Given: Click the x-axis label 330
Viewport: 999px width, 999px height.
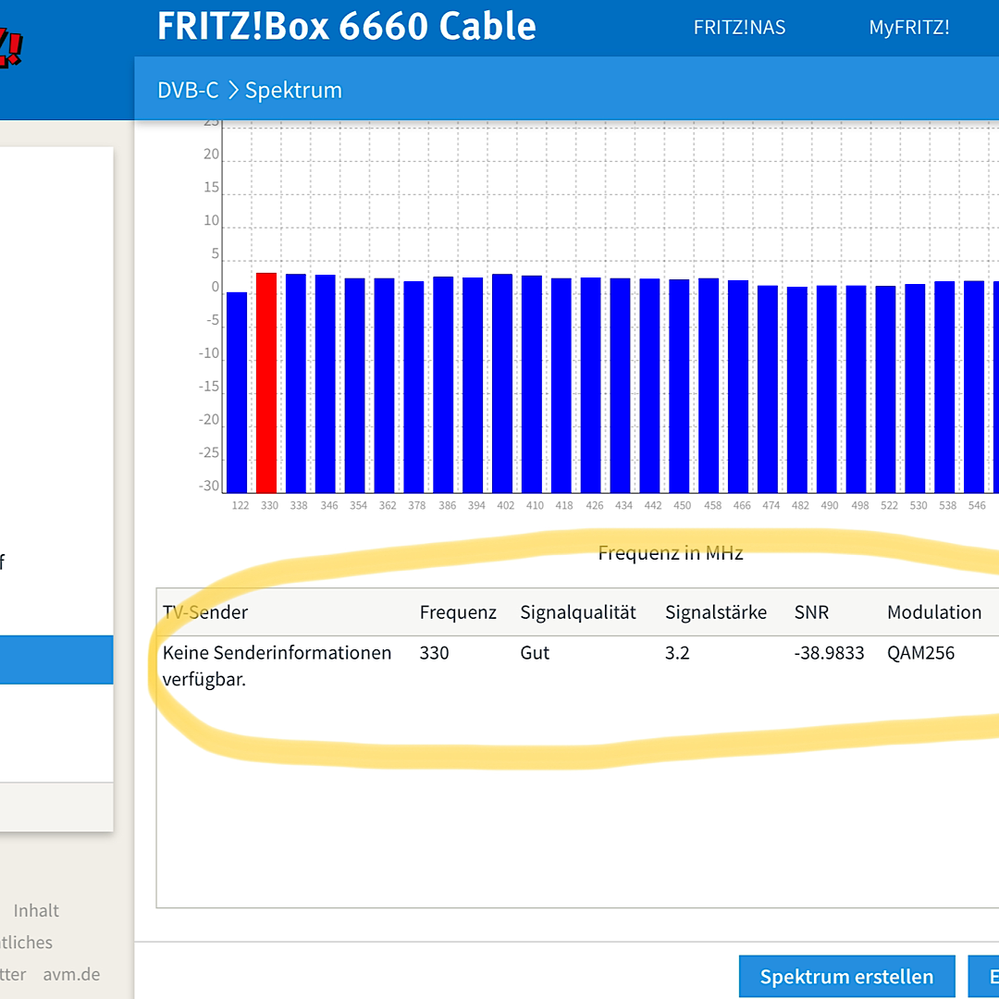Looking at the screenshot, I should 270,505.
